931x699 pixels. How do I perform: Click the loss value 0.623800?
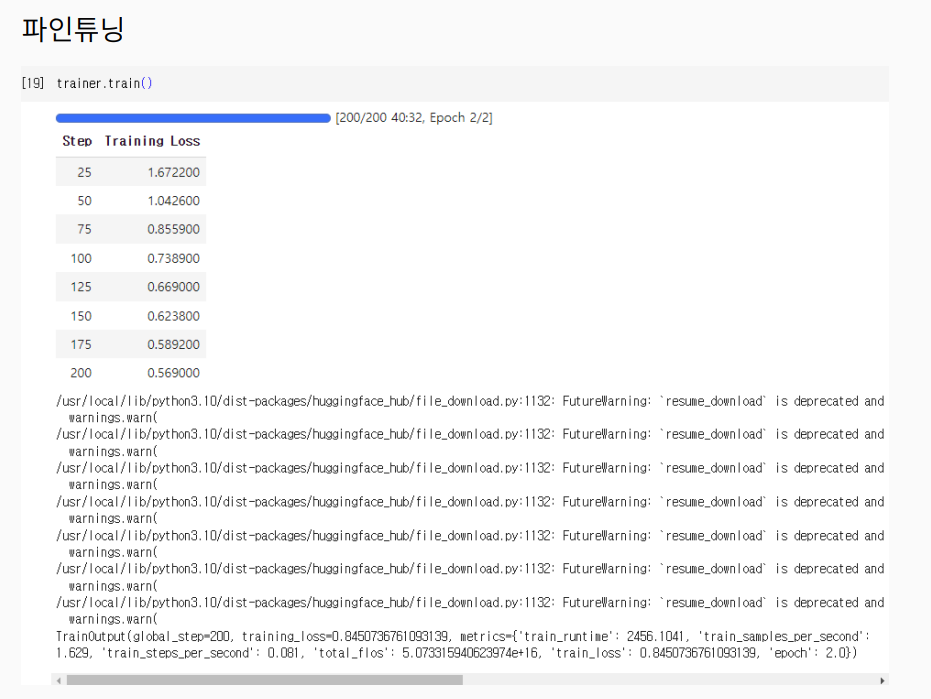point(173,316)
